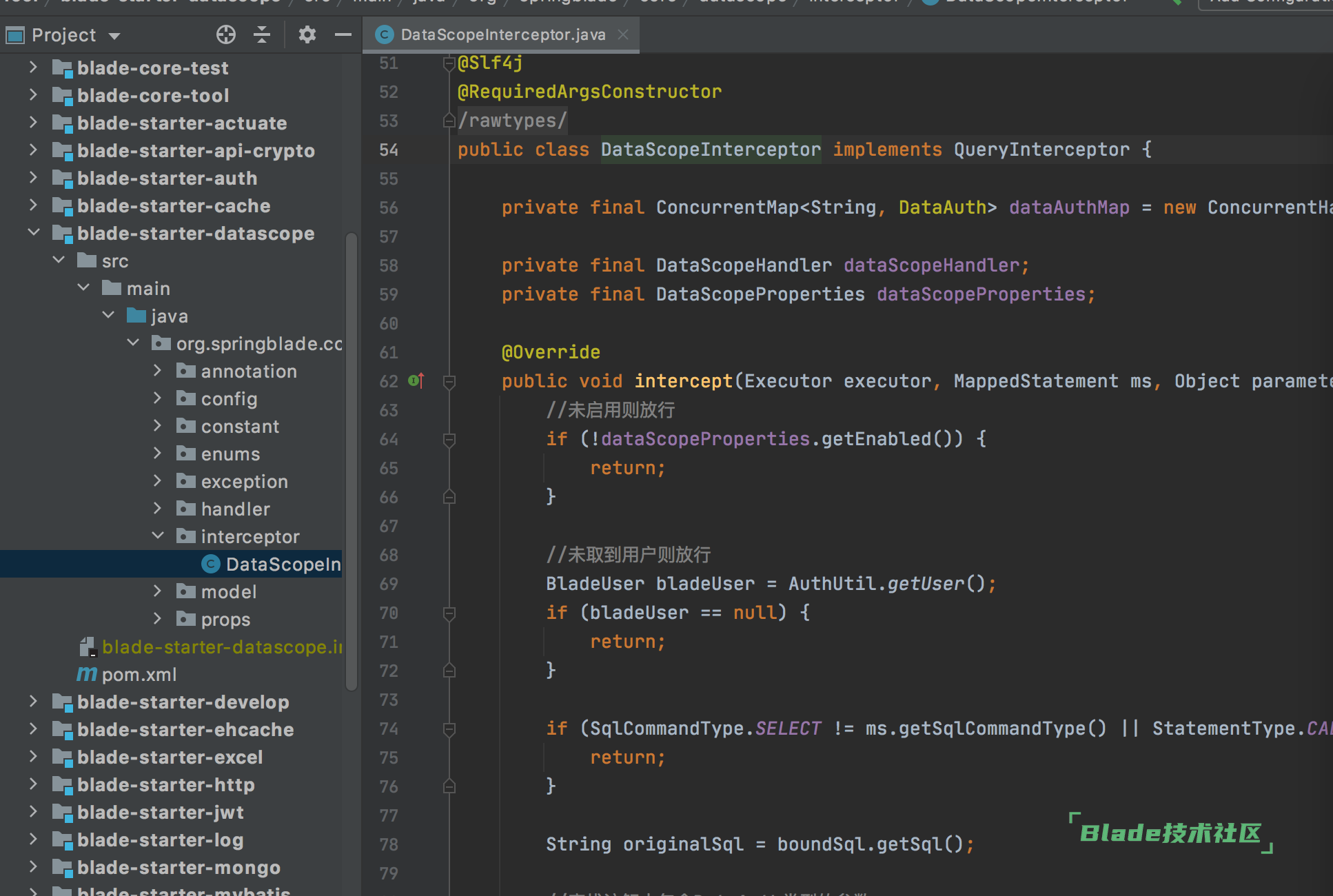This screenshot has width=1333, height=896.
Task: Fold the if block at line 74
Action: pos(449,729)
